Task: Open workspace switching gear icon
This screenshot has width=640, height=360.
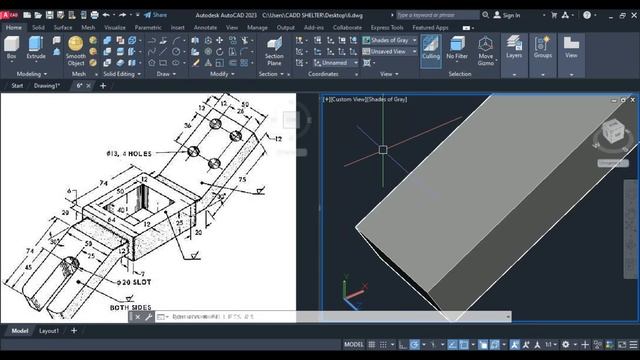Action: pyautogui.click(x=565, y=345)
